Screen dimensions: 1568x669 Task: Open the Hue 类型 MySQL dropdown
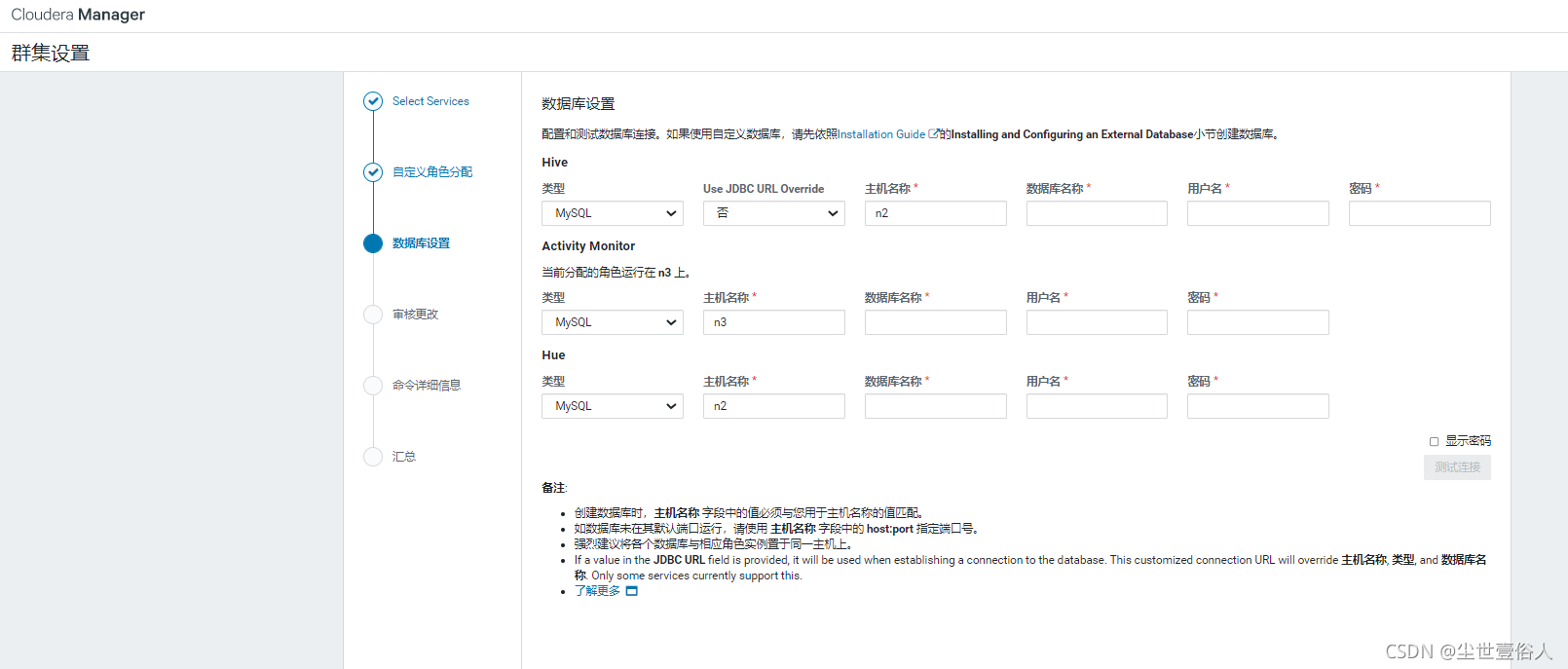[x=613, y=406]
